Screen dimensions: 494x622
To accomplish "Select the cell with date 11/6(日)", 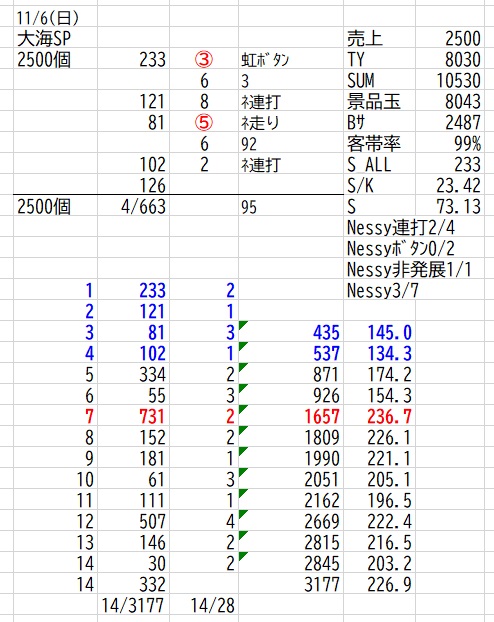I will point(55,18).
